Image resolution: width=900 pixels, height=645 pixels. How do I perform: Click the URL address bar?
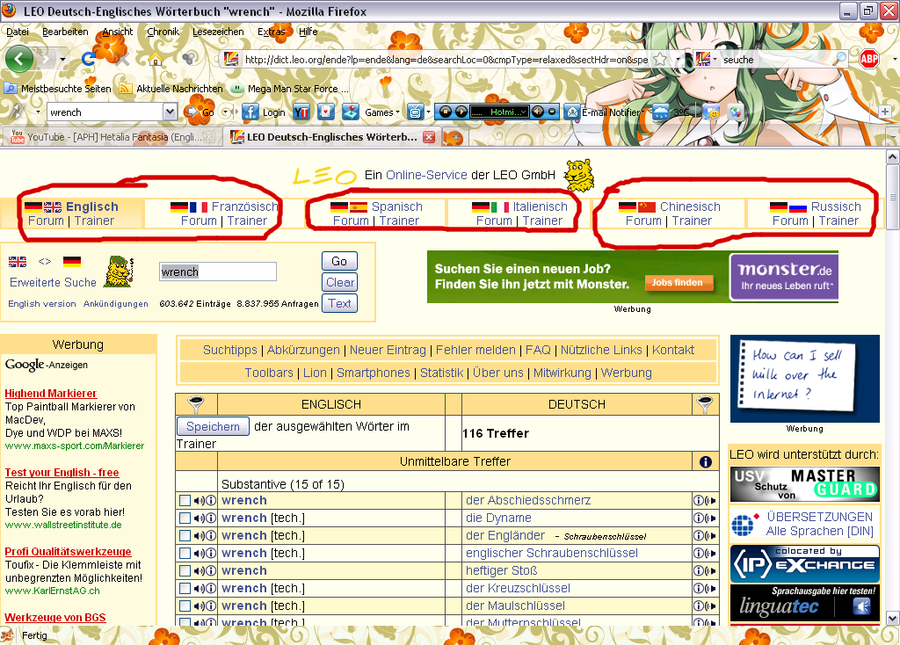click(x=447, y=59)
